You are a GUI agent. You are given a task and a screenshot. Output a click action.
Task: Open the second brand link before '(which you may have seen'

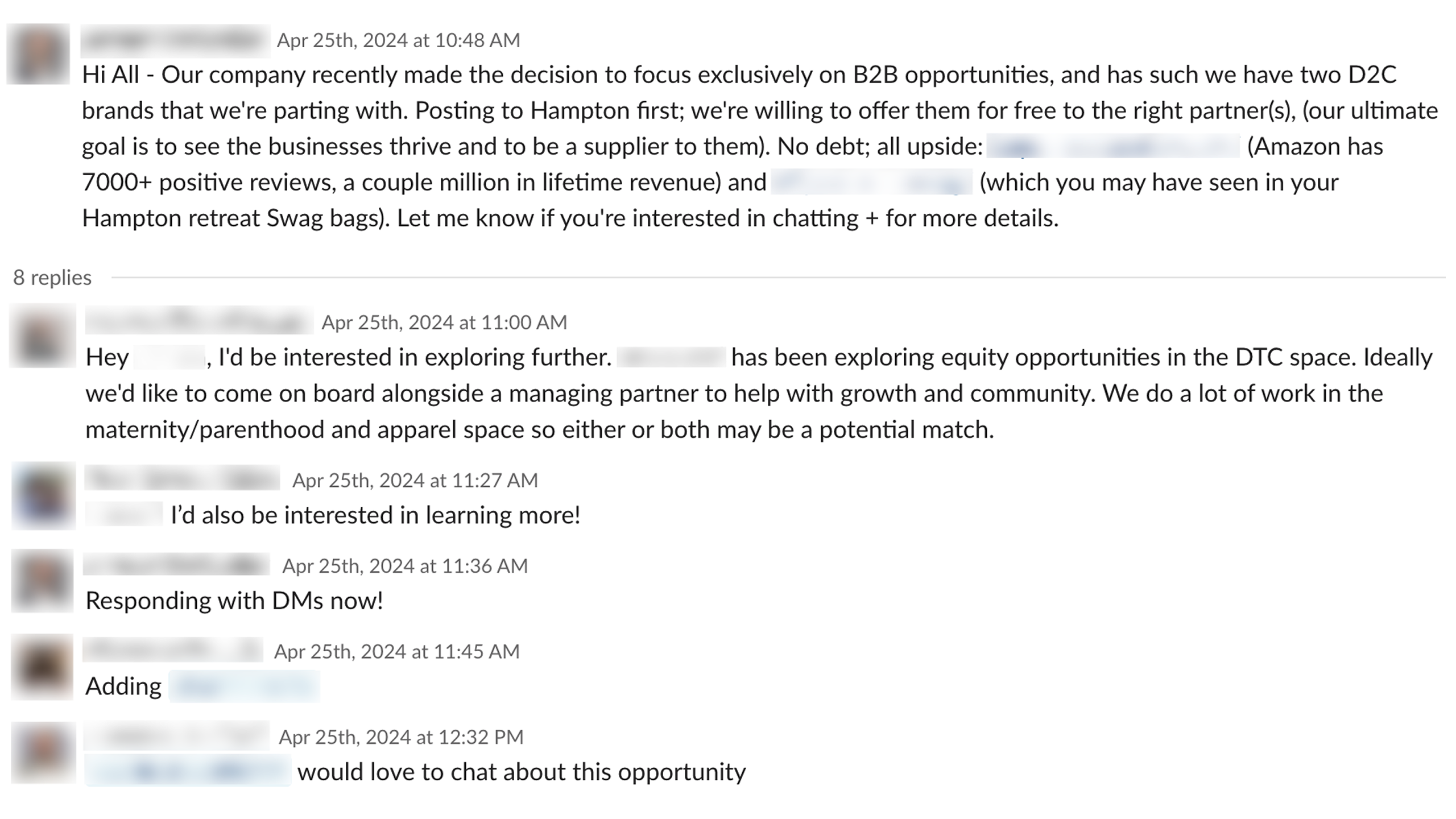tap(871, 183)
